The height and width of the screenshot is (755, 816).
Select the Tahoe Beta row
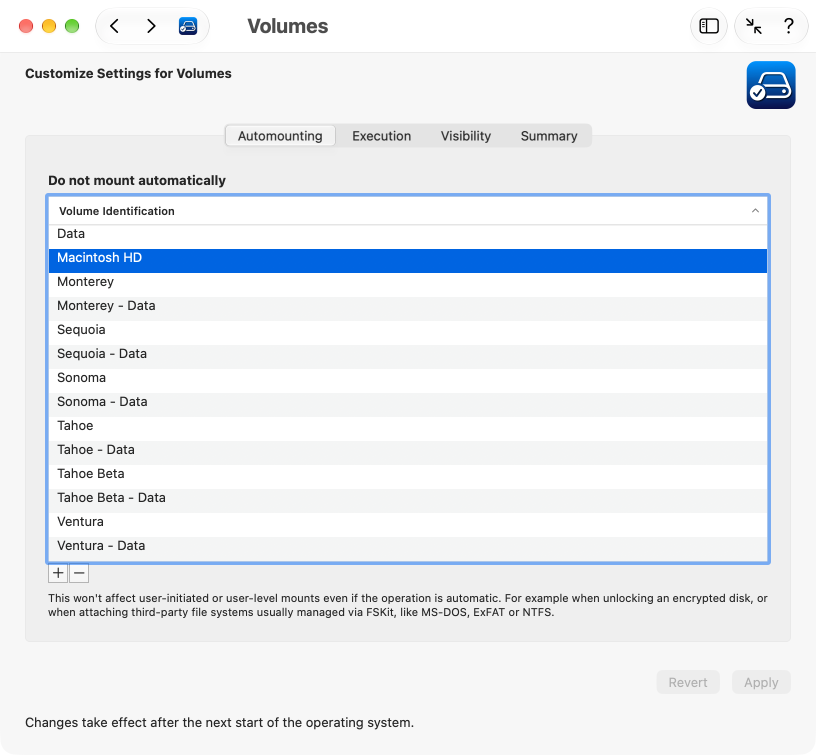pos(408,476)
